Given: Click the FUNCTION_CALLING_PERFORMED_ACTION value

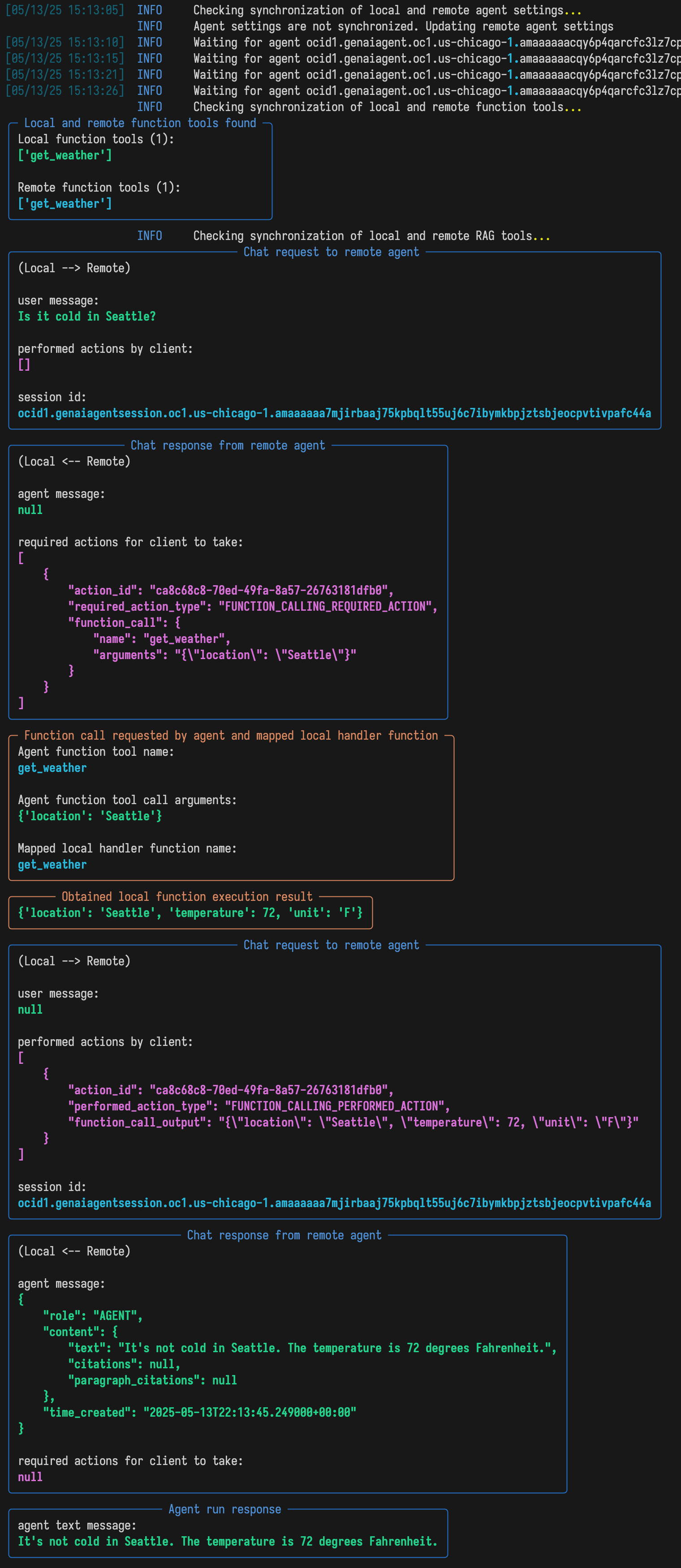Looking at the screenshot, I should pos(337,1106).
